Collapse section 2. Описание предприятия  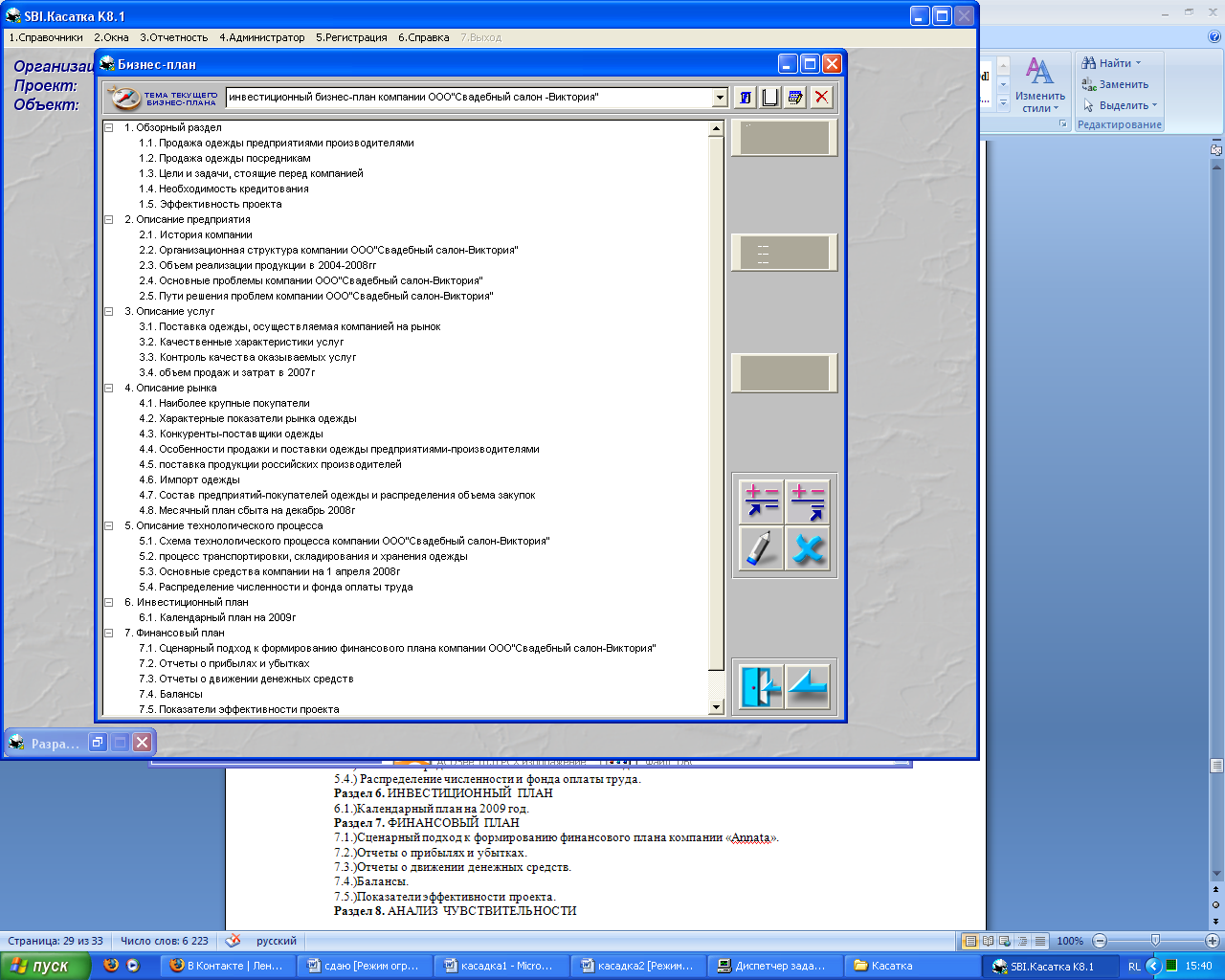click(108, 219)
